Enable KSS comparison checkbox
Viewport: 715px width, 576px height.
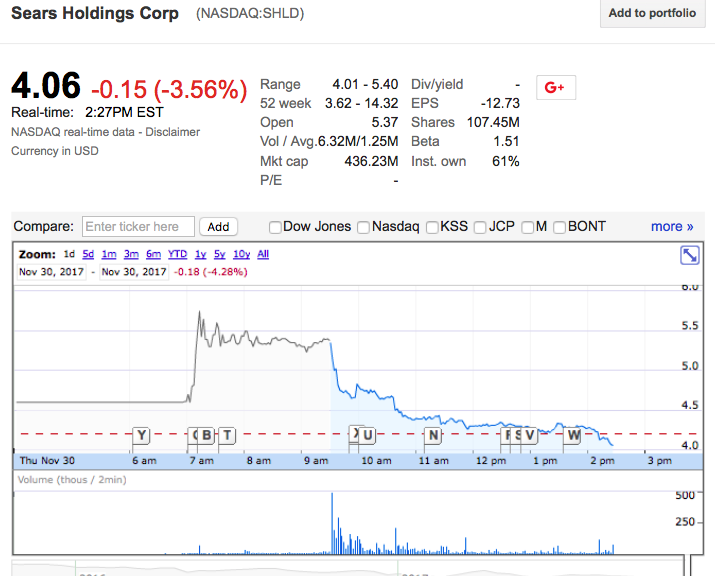pyautogui.click(x=432, y=227)
